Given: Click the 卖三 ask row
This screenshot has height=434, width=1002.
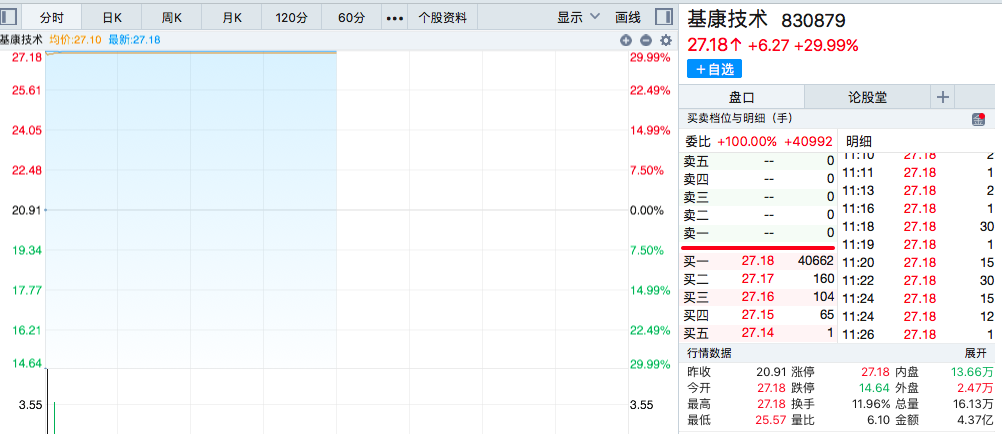Looking at the screenshot, I should (759, 198).
